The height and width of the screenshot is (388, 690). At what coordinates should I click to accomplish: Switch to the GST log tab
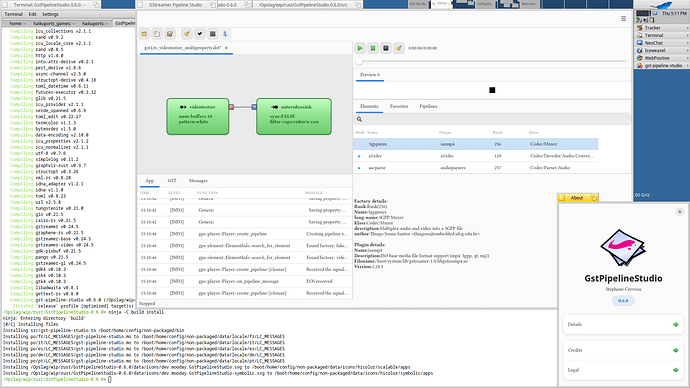(x=172, y=181)
